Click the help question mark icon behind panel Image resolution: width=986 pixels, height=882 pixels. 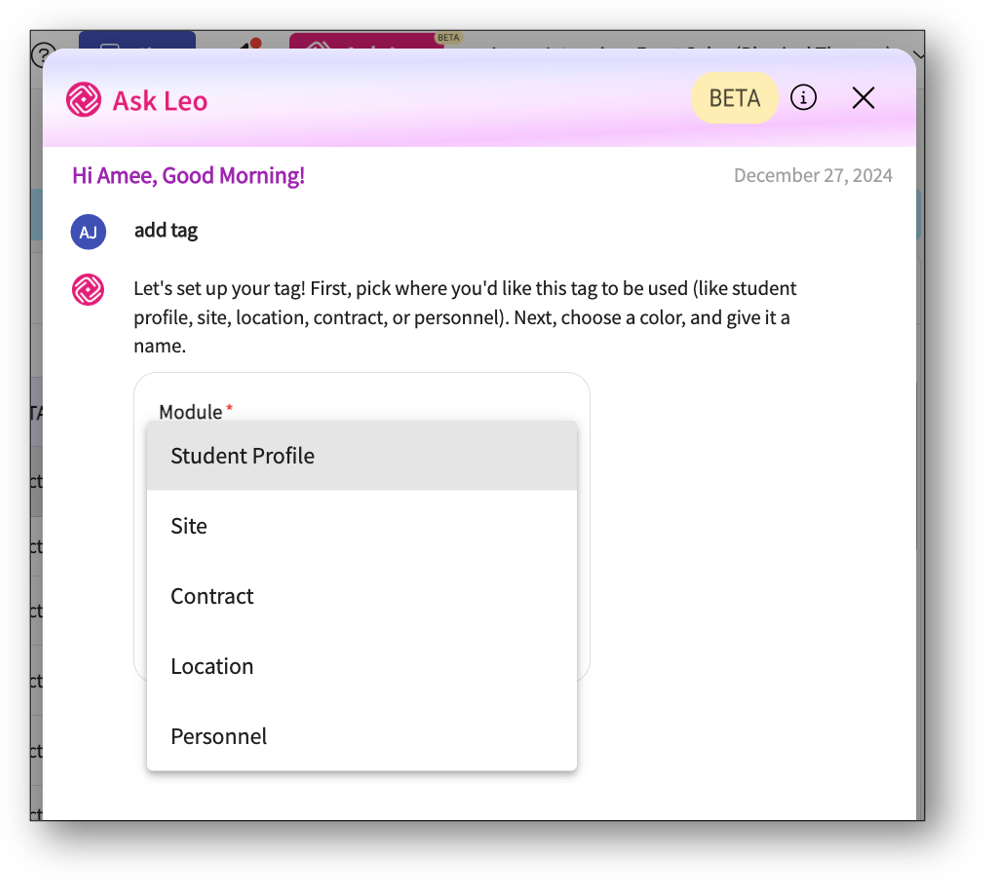tap(43, 53)
